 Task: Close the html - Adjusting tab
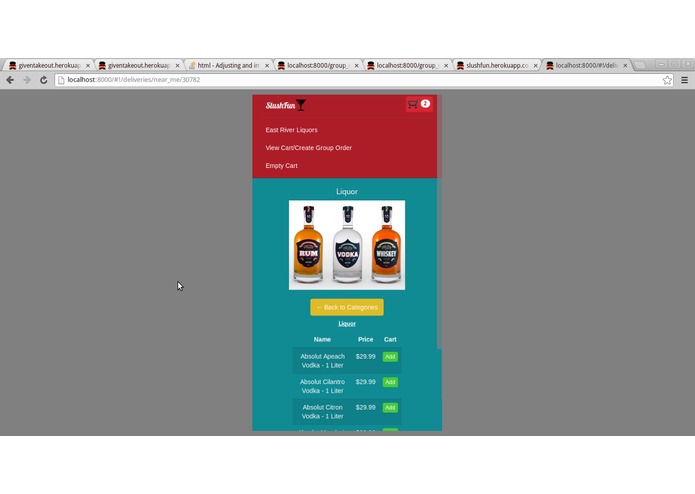click(267, 66)
